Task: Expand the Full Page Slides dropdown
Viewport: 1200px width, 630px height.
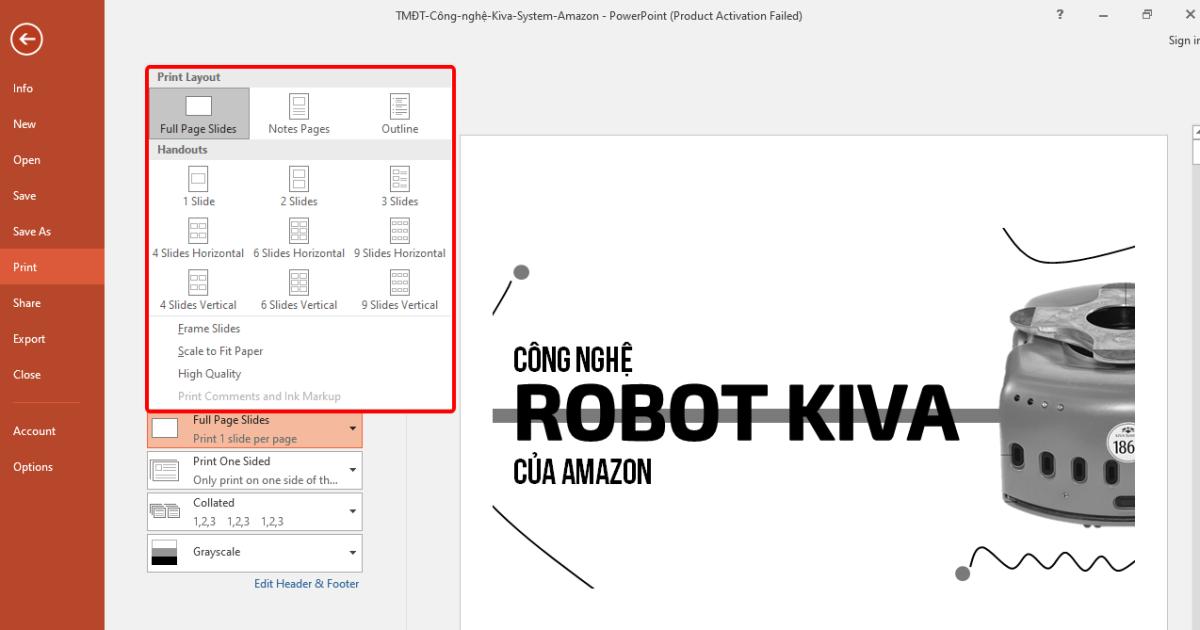Action: (x=255, y=429)
